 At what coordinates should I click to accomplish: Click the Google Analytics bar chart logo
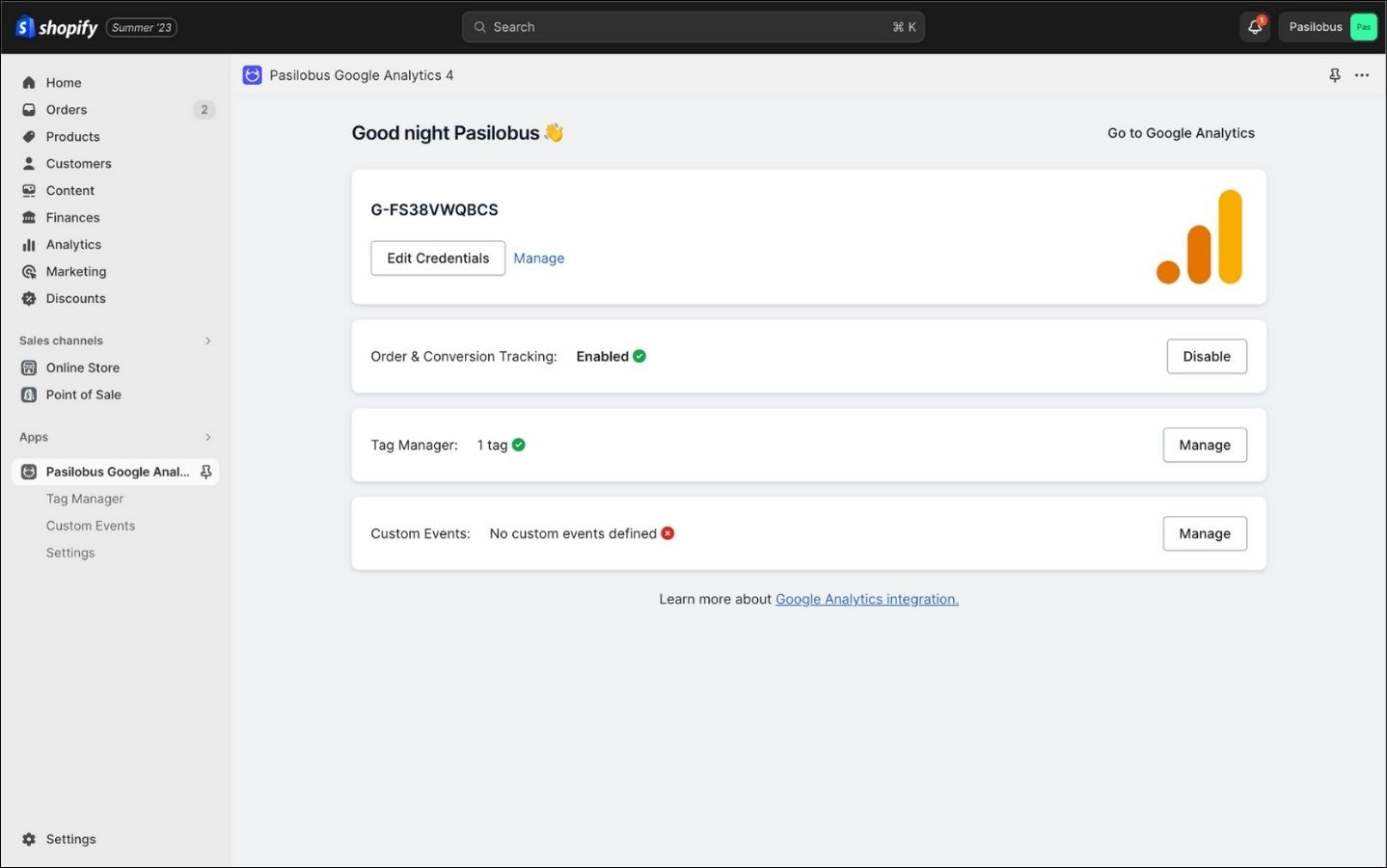coord(1200,237)
